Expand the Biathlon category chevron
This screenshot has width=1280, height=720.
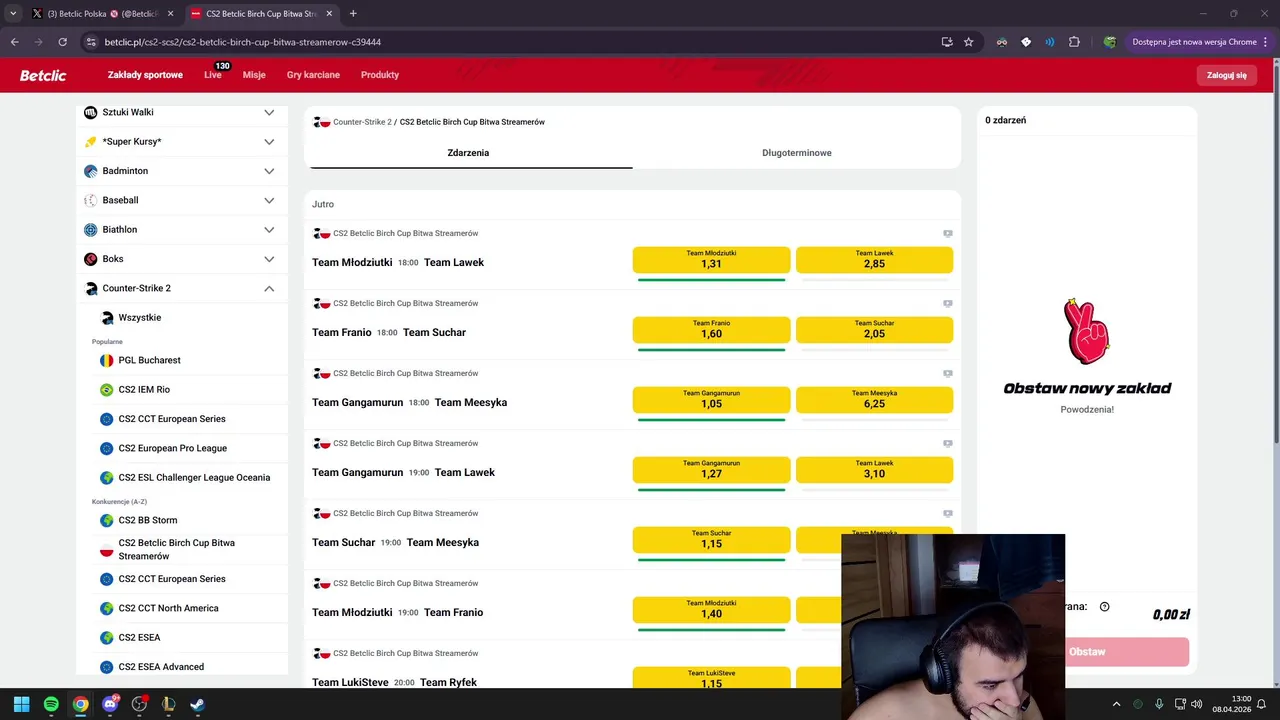269,230
